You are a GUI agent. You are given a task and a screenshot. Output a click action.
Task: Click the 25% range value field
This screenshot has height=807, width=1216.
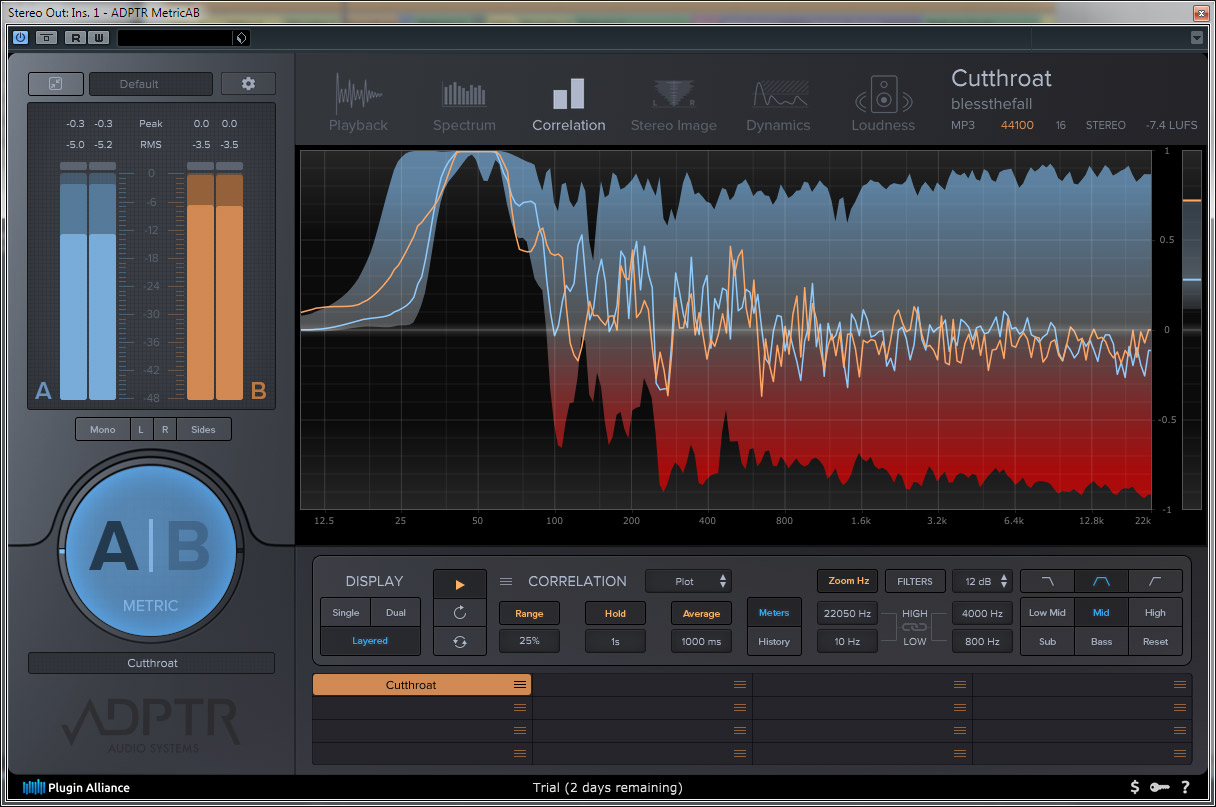tap(529, 641)
